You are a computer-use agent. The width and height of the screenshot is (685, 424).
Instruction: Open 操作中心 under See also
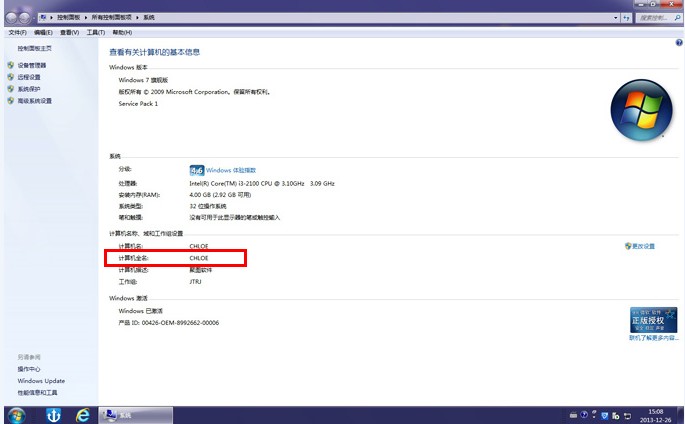pos(29,369)
